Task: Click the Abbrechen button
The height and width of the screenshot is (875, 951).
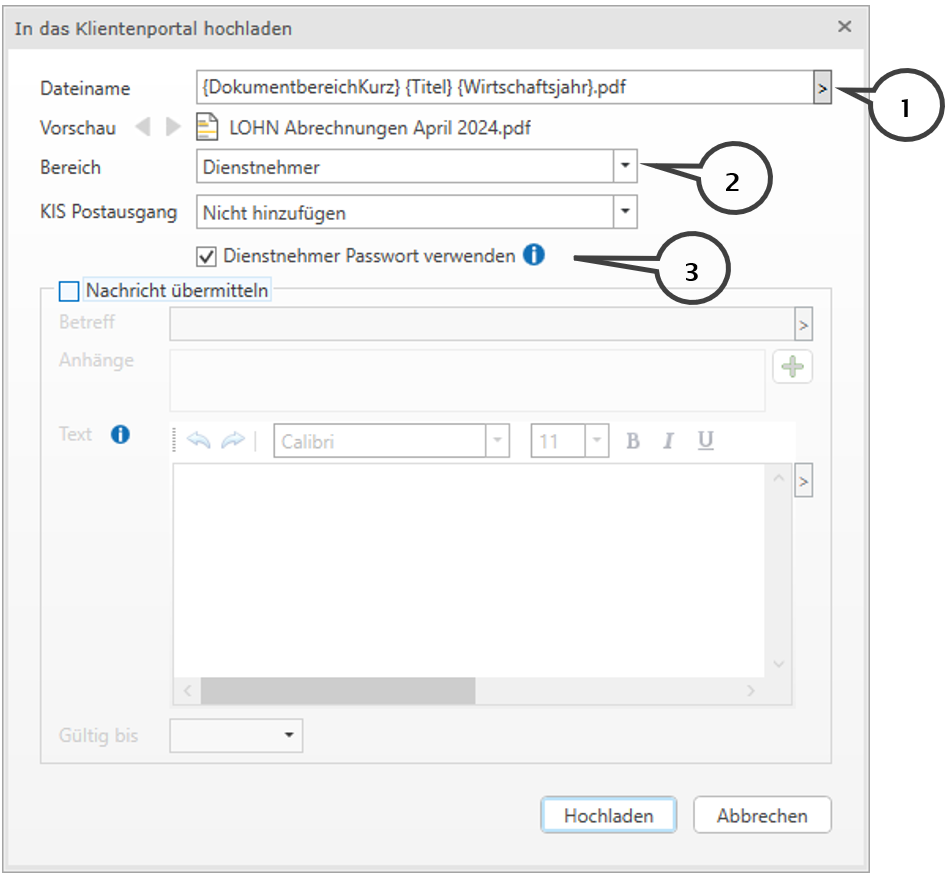Action: 762,815
